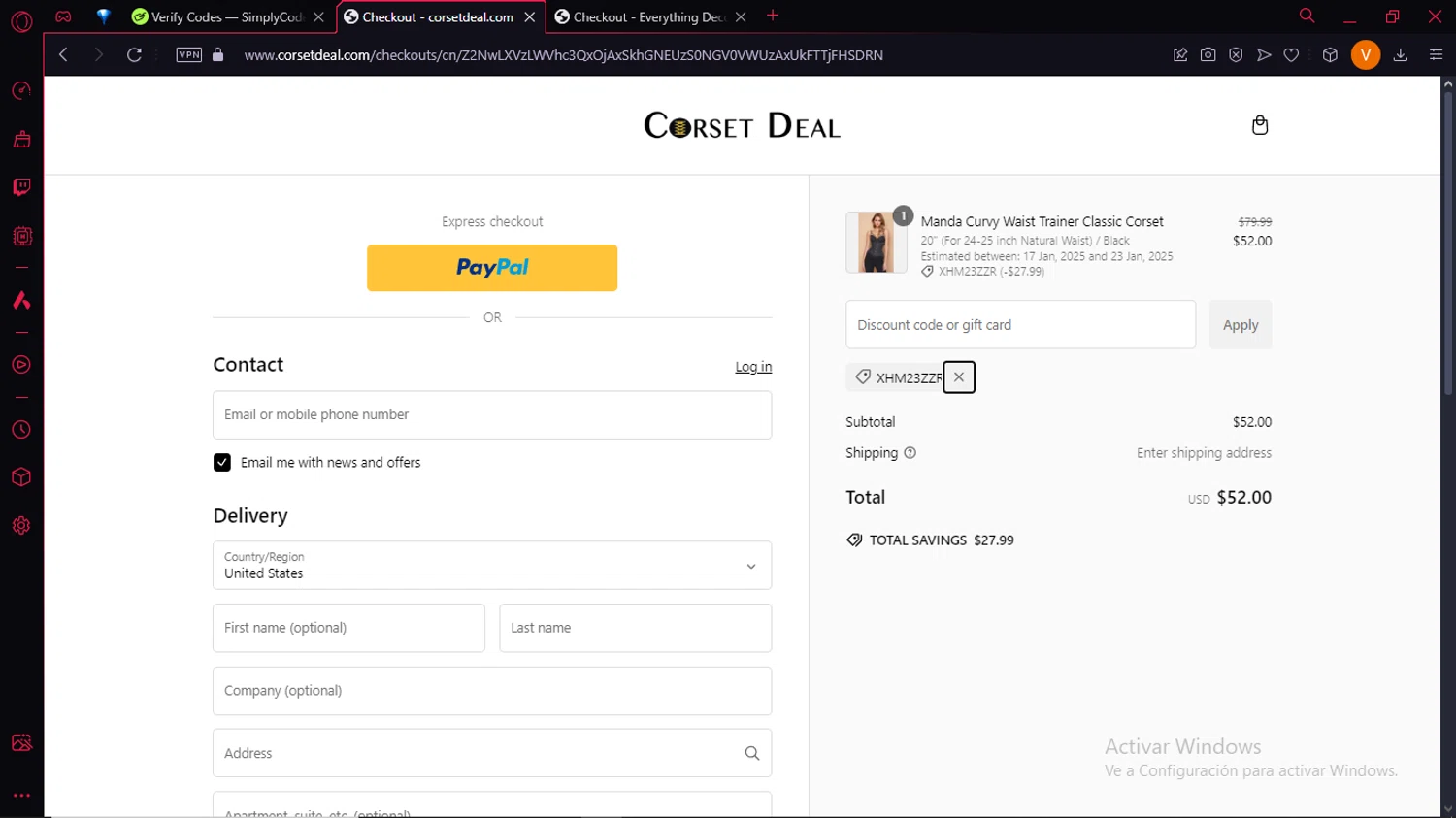Click the shipping help question icon
This screenshot has height=818, width=1456.
pos(910,453)
